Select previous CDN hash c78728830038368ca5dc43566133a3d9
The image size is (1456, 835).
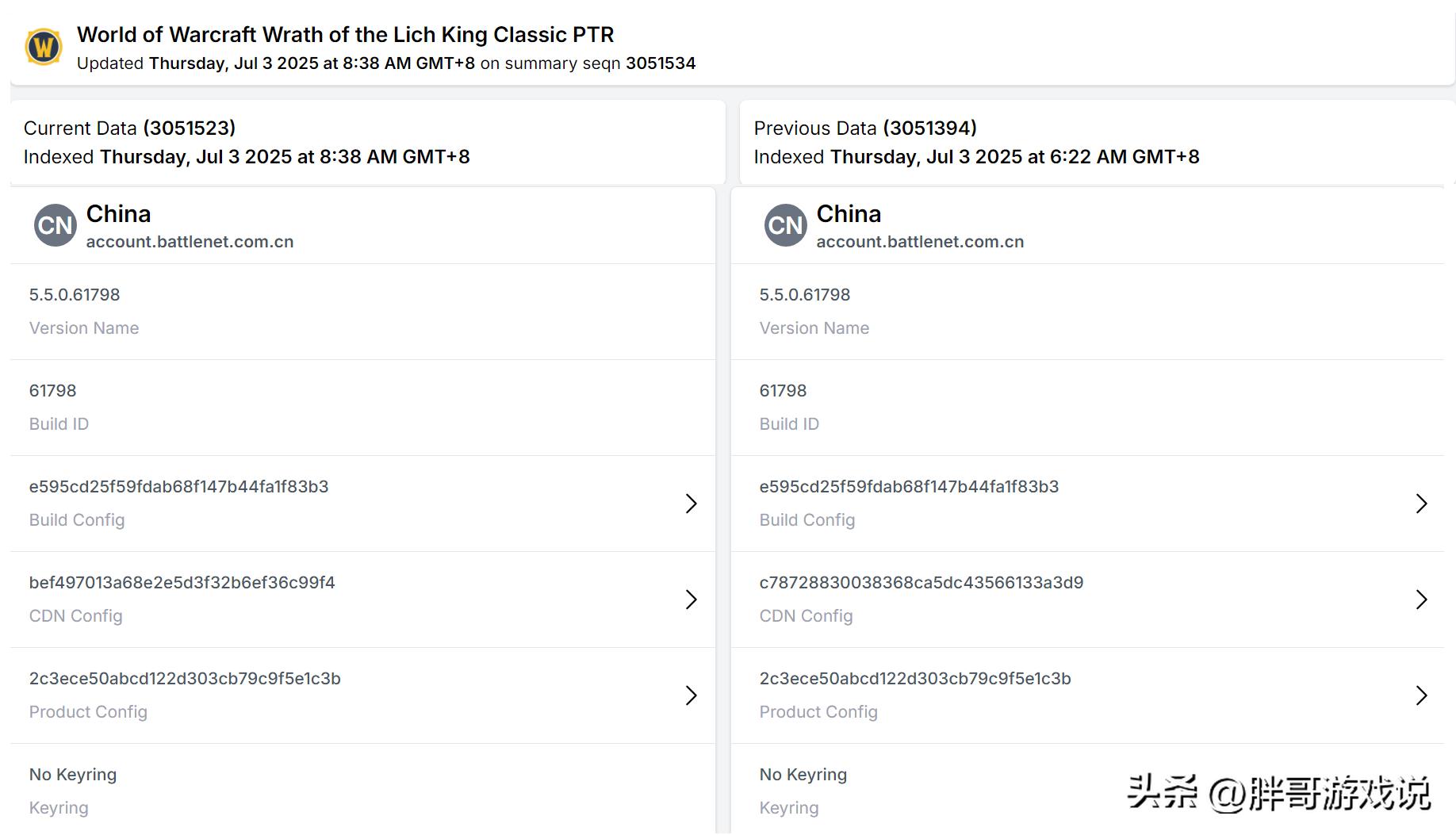921,583
